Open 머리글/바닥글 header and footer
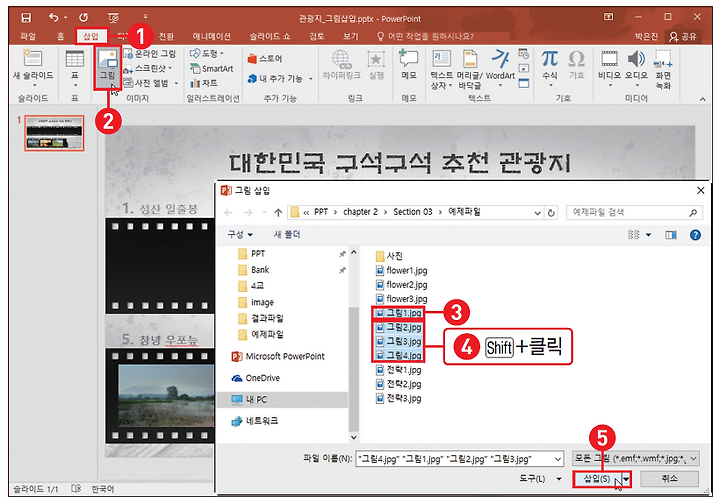The image size is (720, 504). pyautogui.click(x=469, y=69)
